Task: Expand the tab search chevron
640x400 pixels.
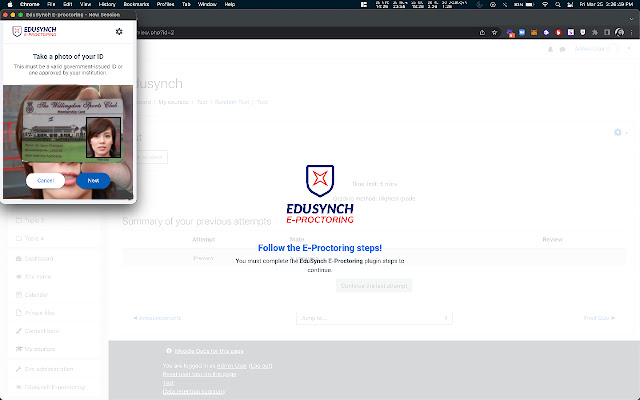Action: tap(631, 19)
